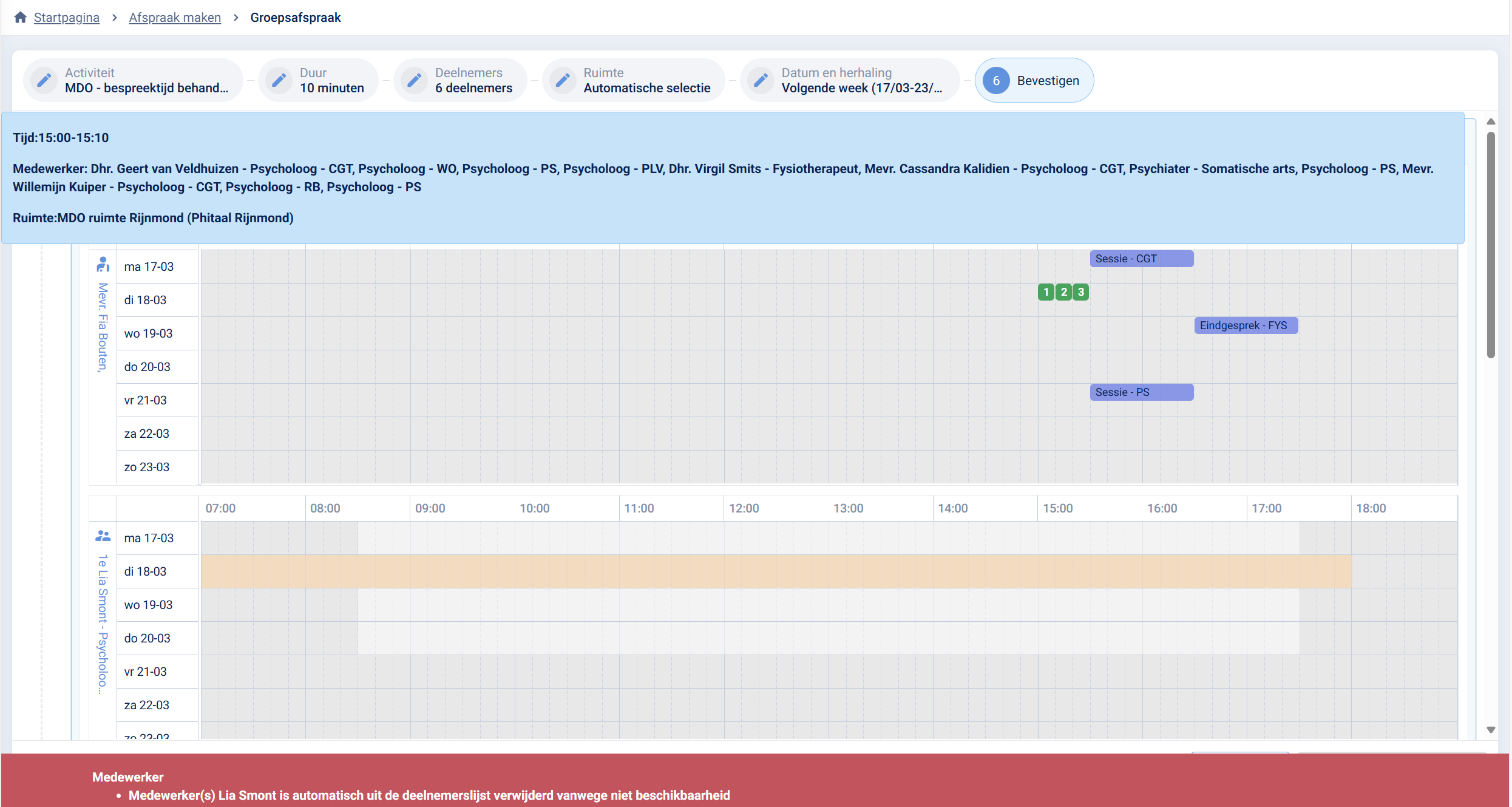
Task: Go to Startpagina breadcrumb link
Action: coord(66,17)
